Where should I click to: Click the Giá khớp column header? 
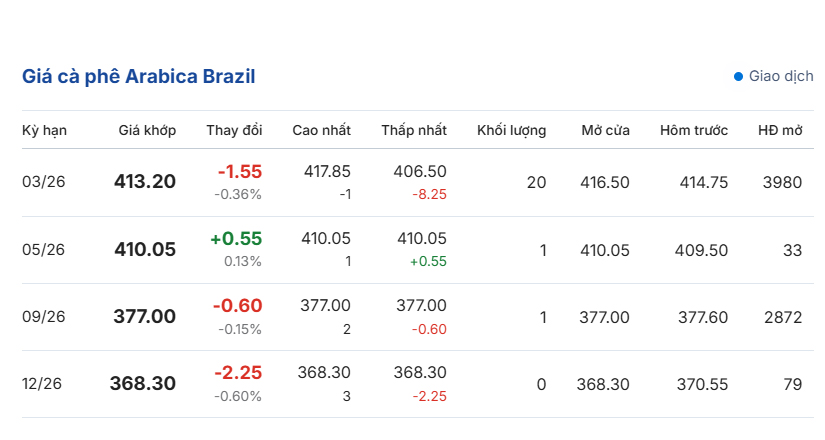147,131
